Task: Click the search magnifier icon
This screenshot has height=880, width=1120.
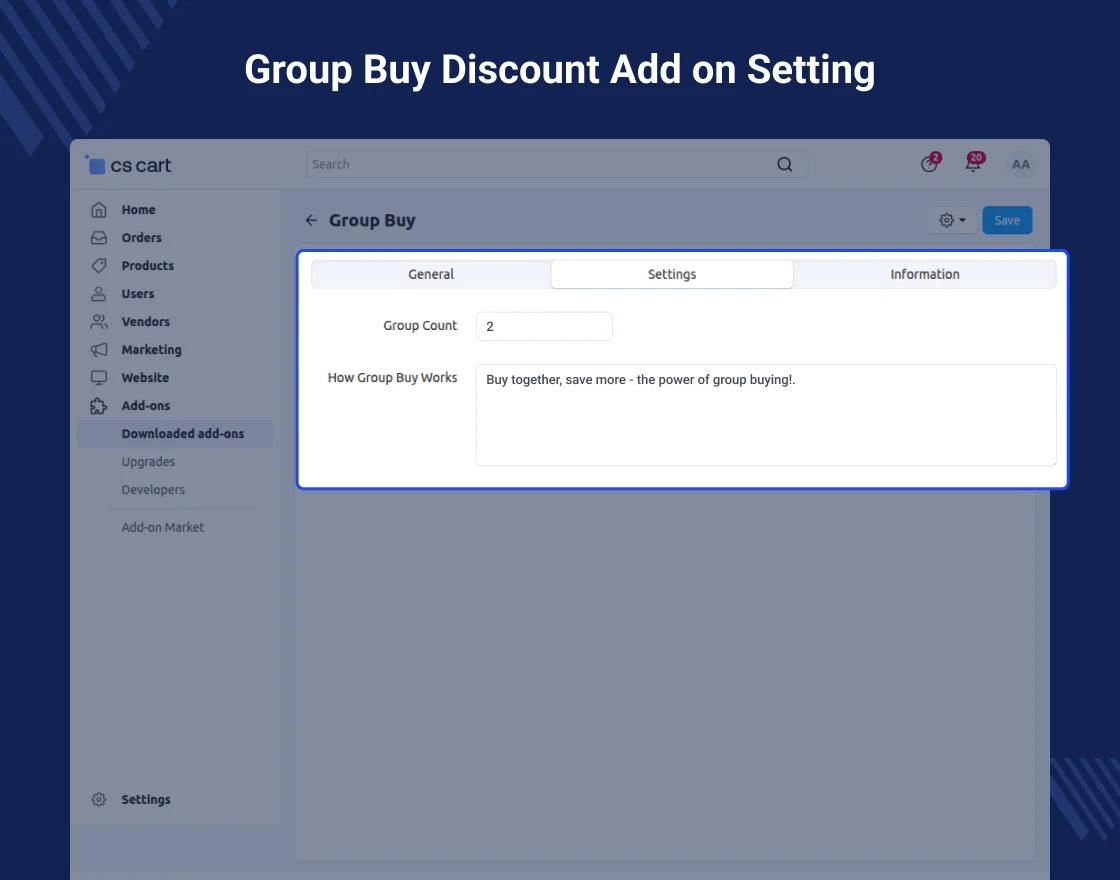Action: pyautogui.click(x=785, y=165)
